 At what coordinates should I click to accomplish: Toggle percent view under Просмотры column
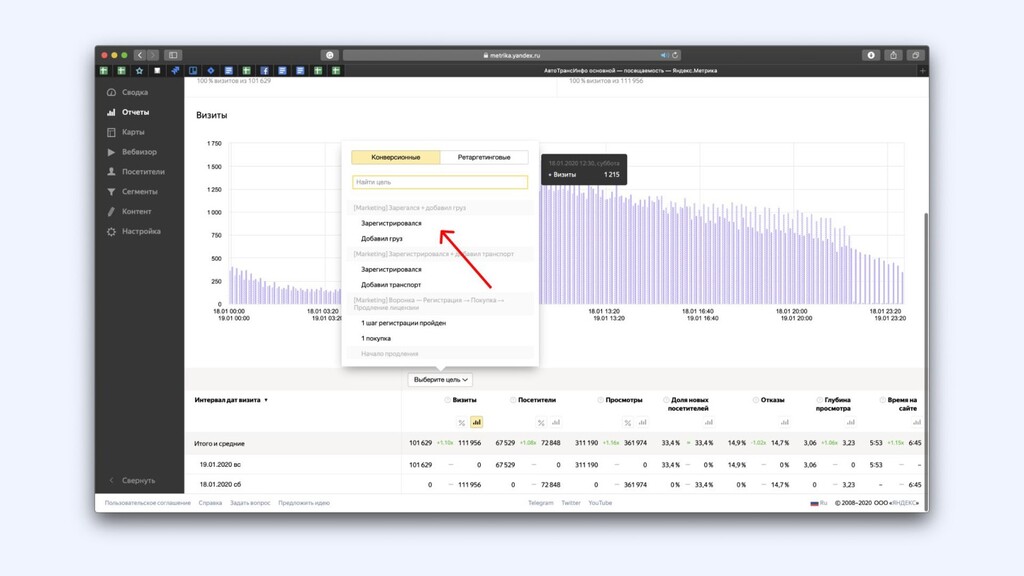[x=628, y=423]
